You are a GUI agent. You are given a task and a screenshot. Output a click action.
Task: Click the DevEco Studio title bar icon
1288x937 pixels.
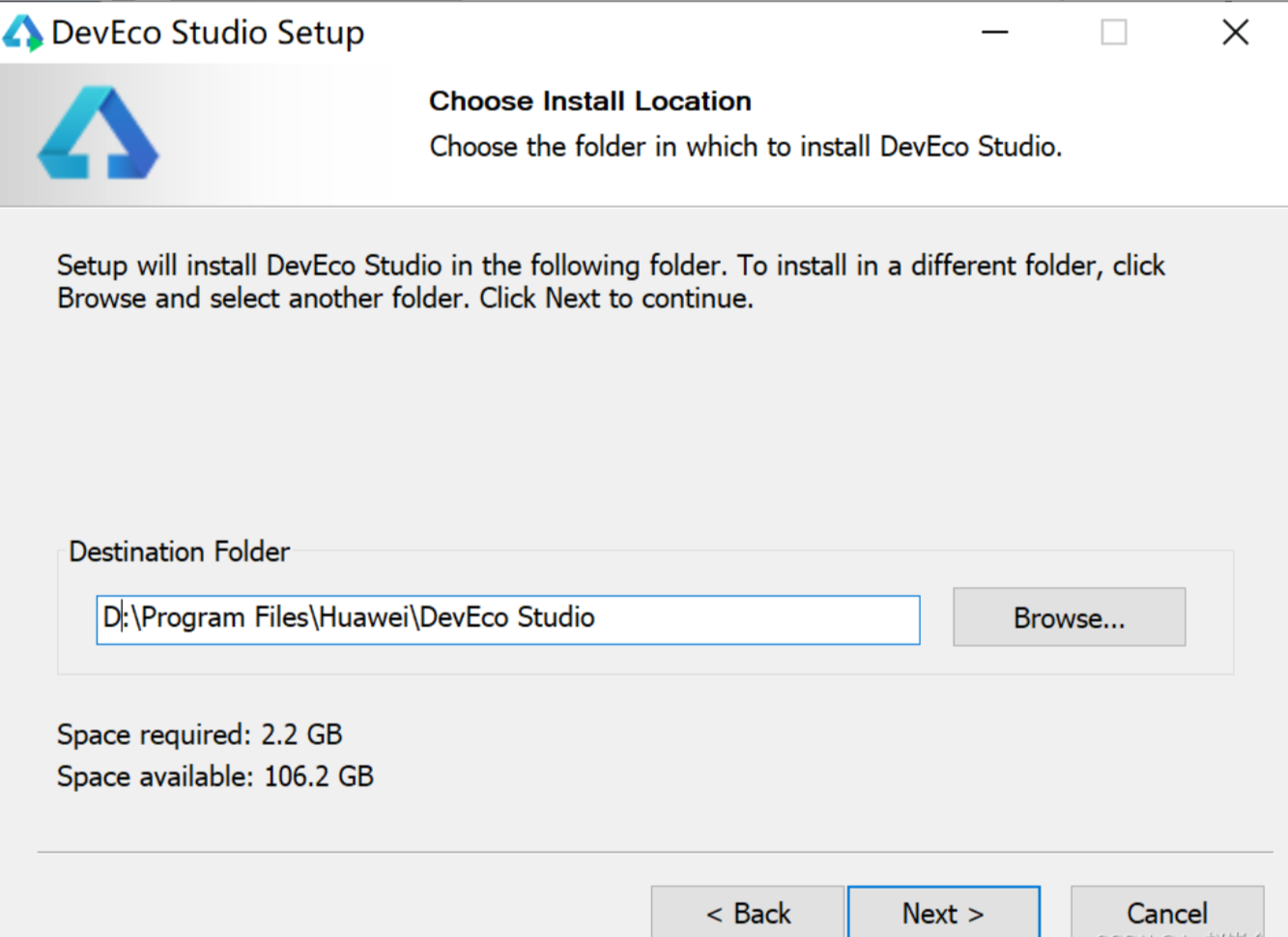pos(22,33)
